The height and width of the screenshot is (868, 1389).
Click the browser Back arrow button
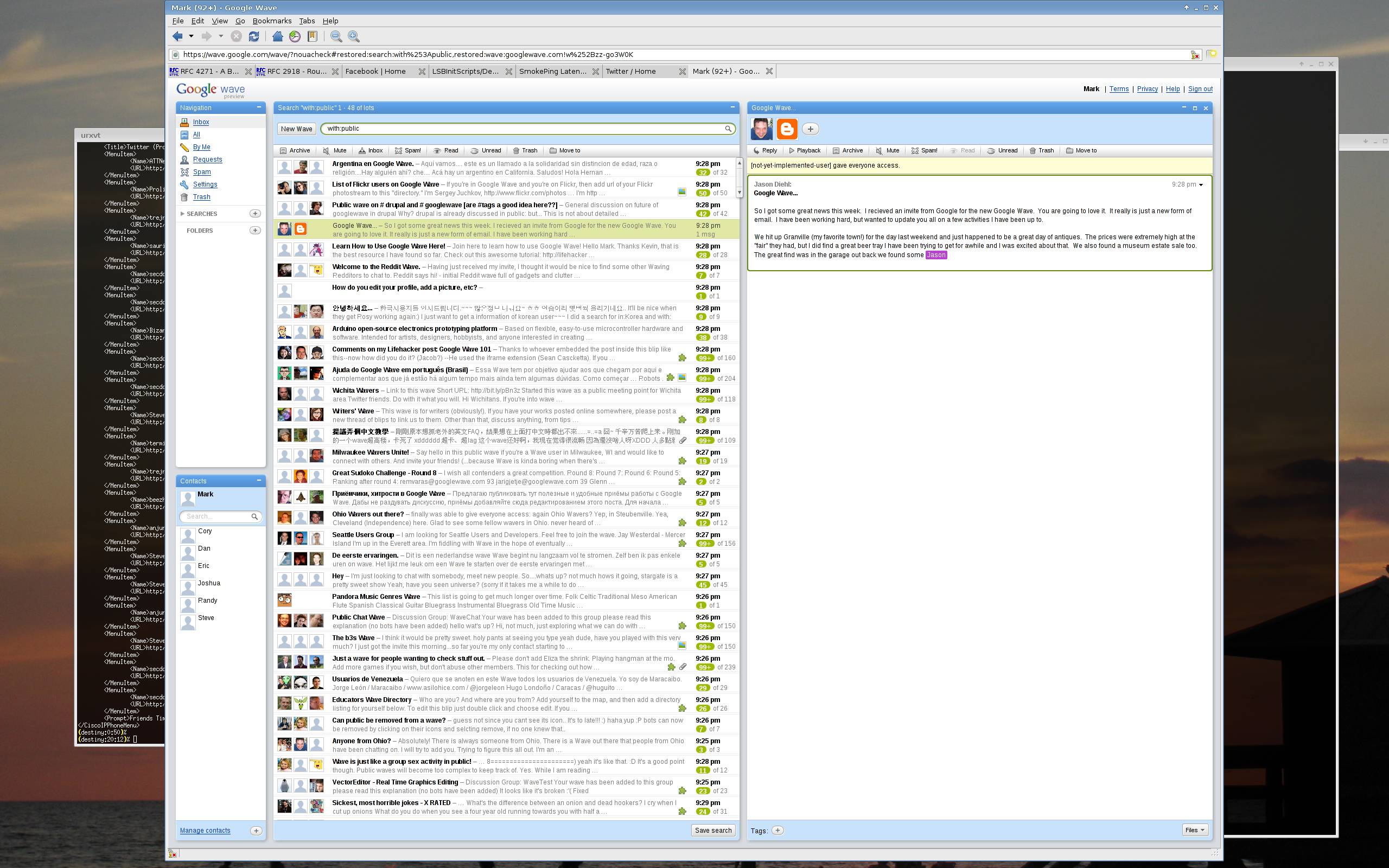[177, 37]
